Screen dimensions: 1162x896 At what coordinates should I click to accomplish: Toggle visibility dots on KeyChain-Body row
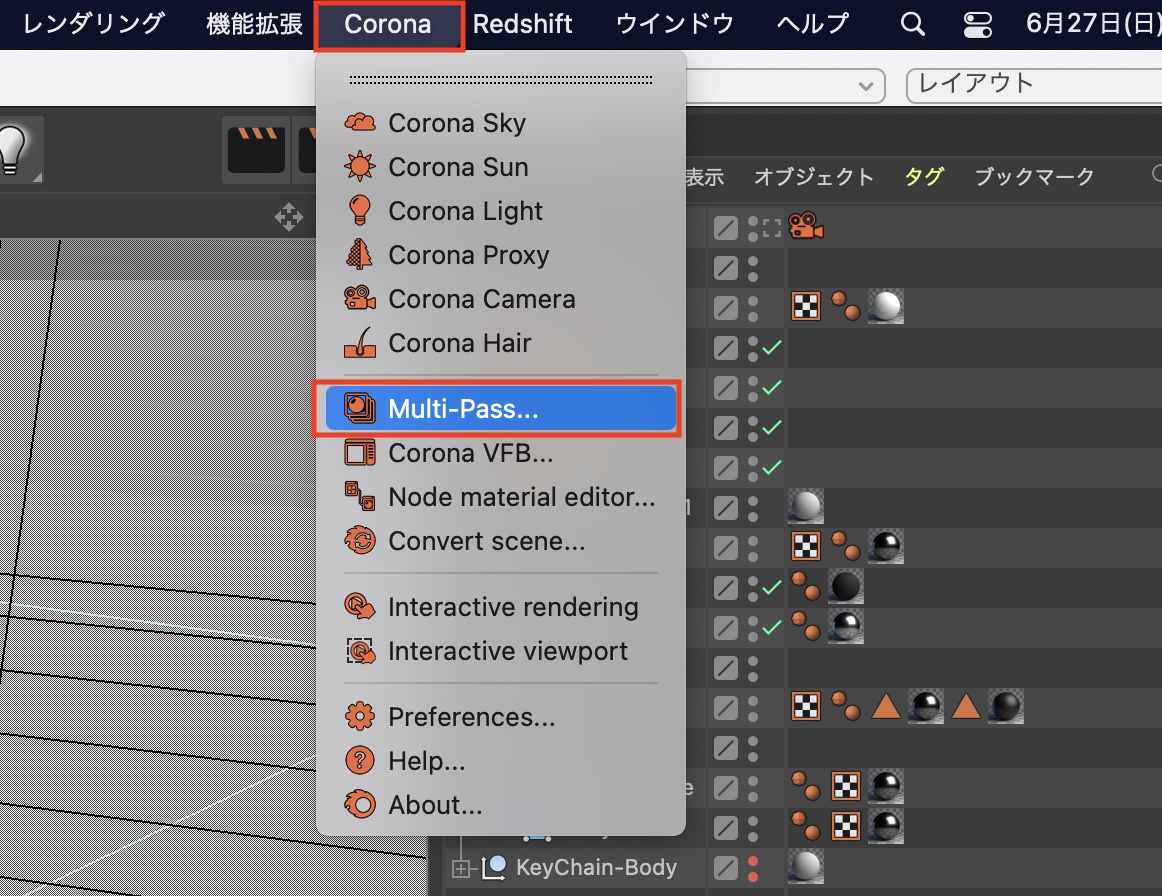(753, 867)
